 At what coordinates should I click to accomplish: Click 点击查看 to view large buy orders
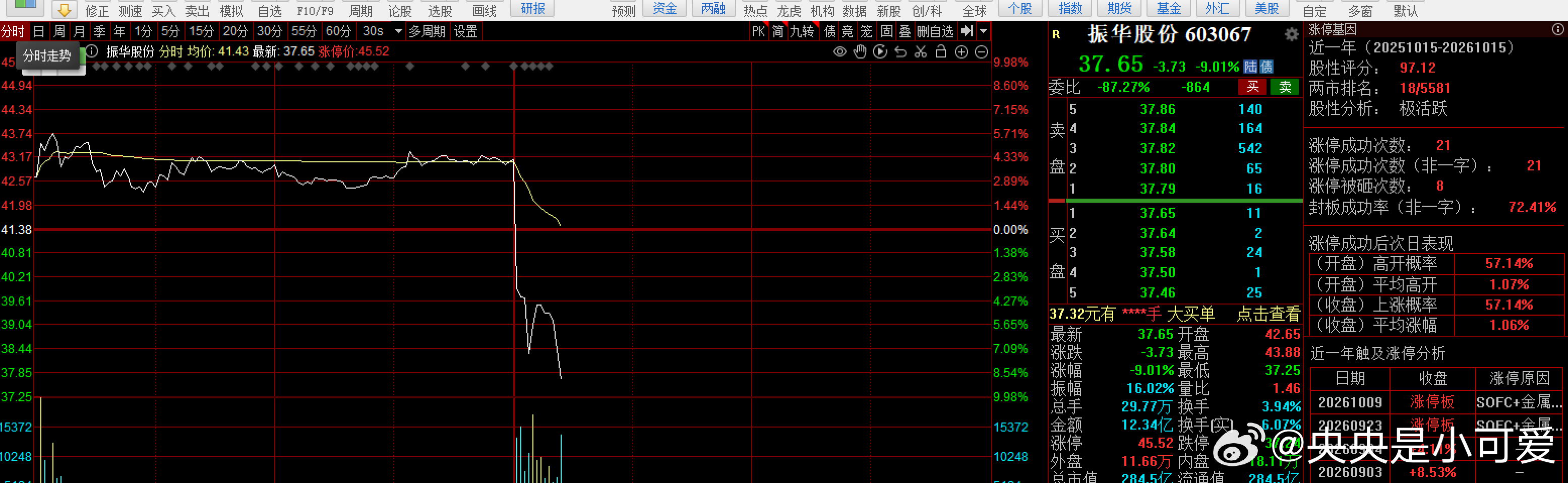click(1268, 314)
